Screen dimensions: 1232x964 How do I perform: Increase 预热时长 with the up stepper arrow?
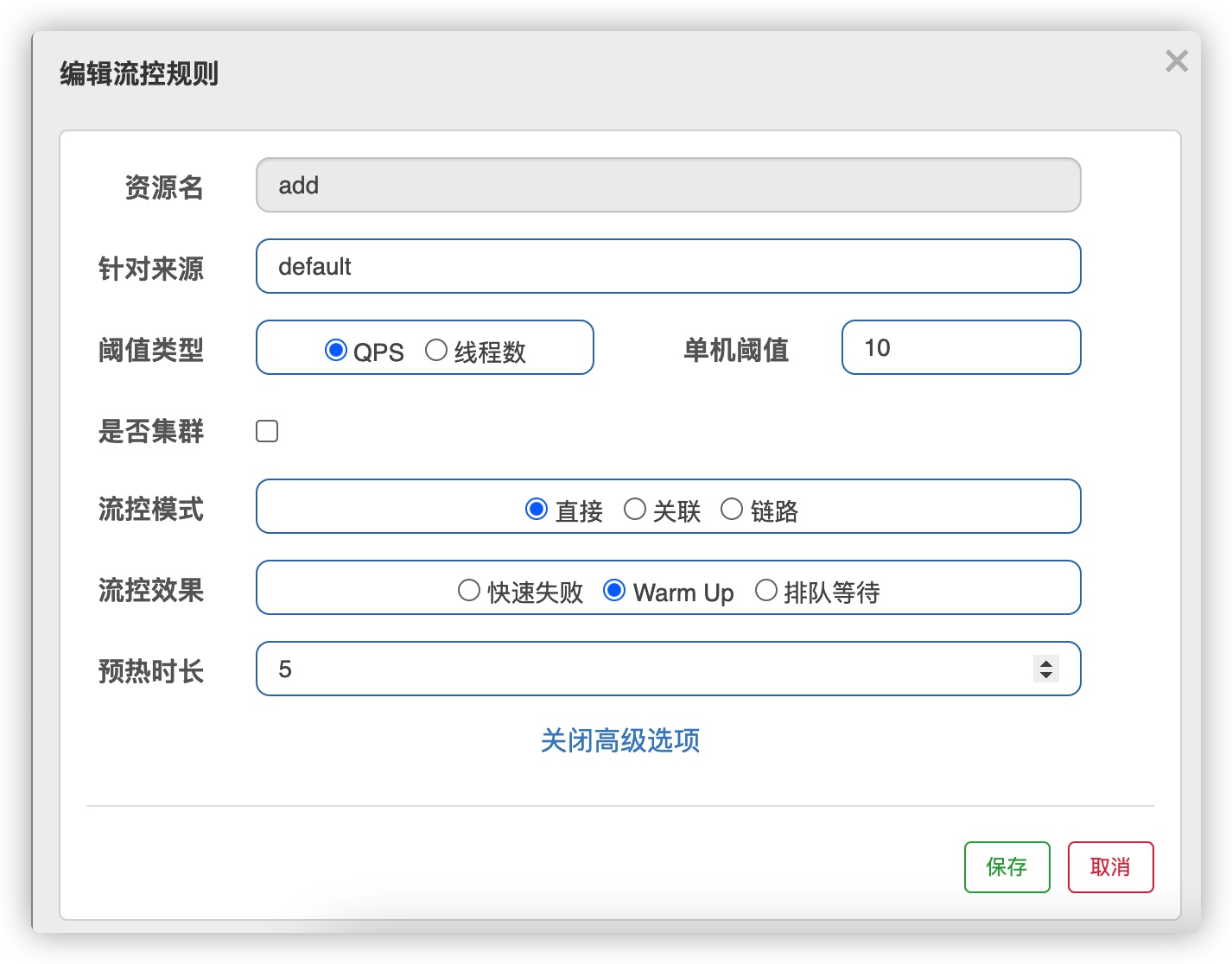[x=1046, y=663]
